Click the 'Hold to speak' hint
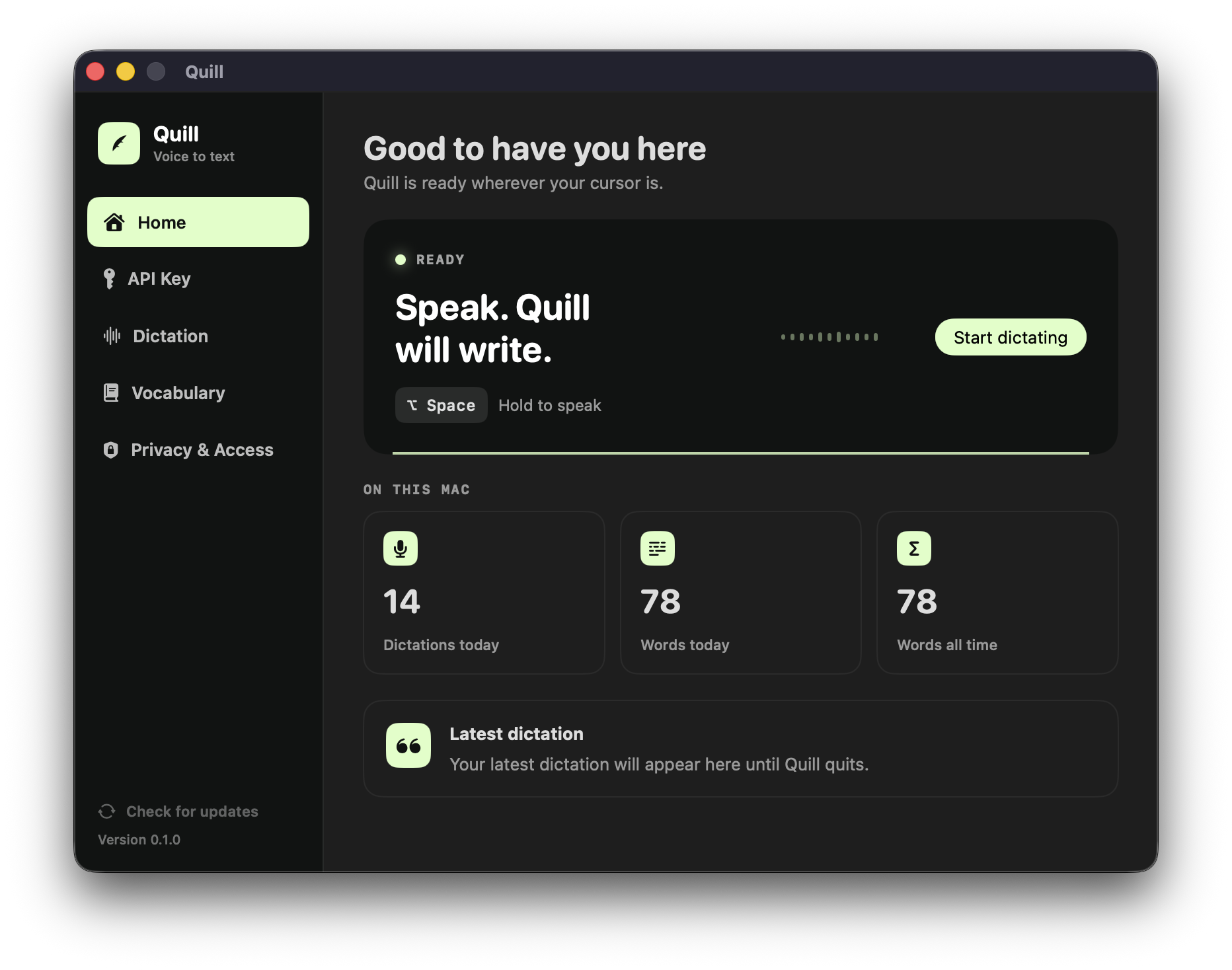 550,405
